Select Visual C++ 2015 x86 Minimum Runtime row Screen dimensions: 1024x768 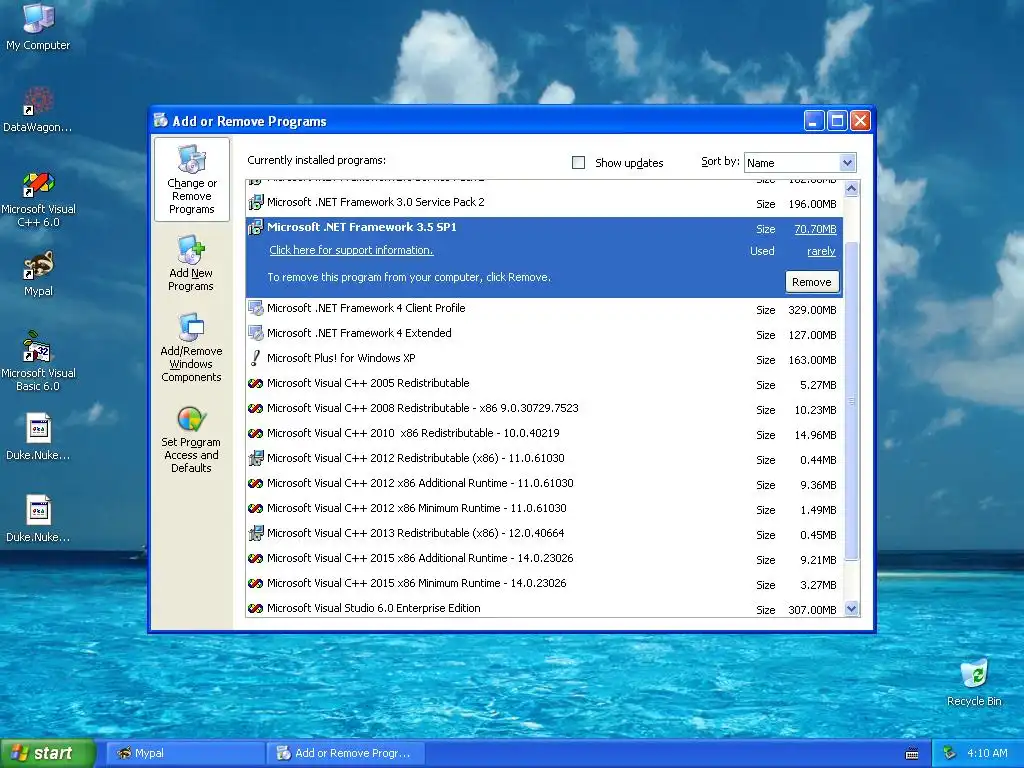tap(544, 583)
